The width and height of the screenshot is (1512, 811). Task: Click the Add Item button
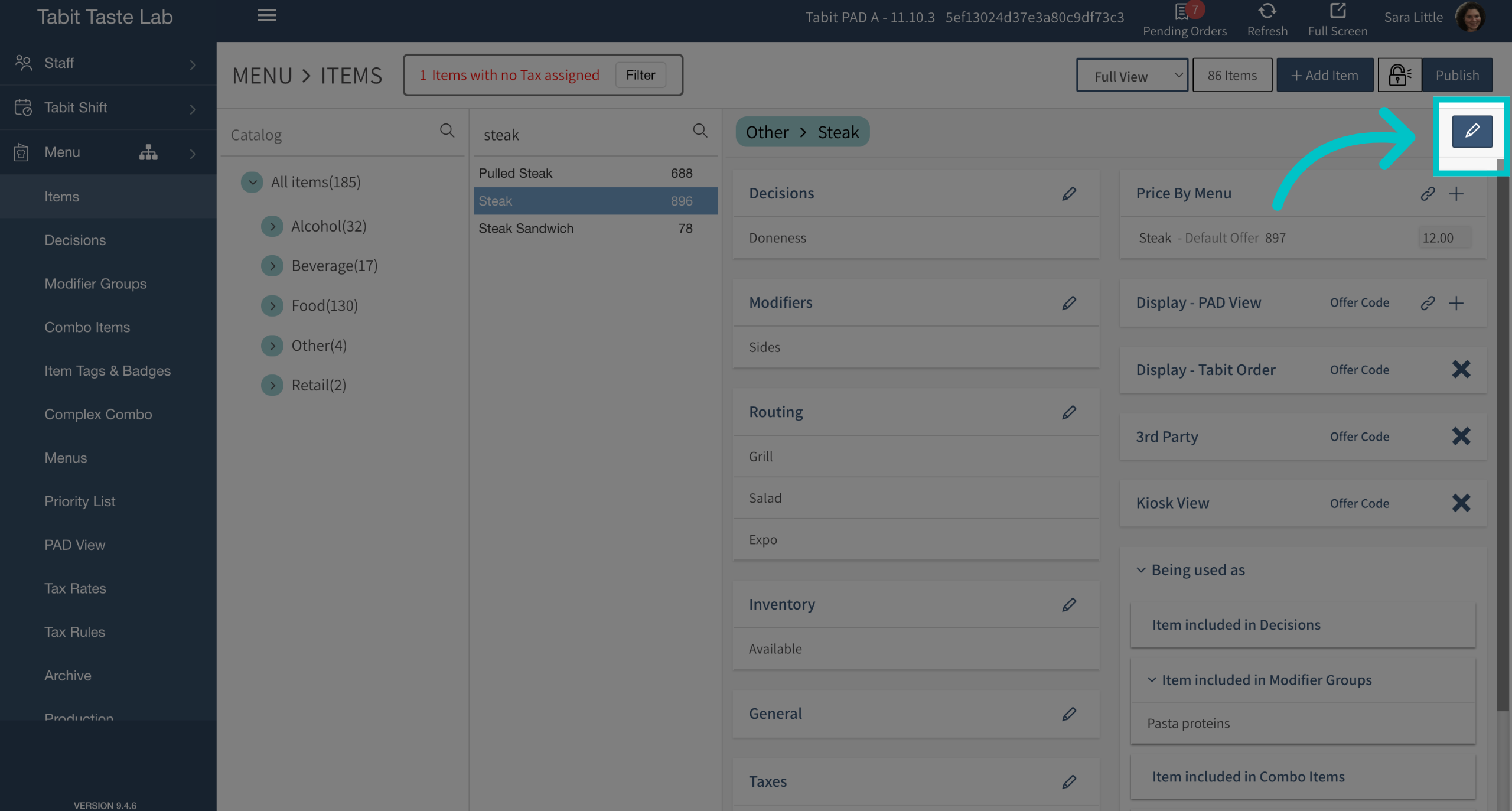pyautogui.click(x=1325, y=75)
